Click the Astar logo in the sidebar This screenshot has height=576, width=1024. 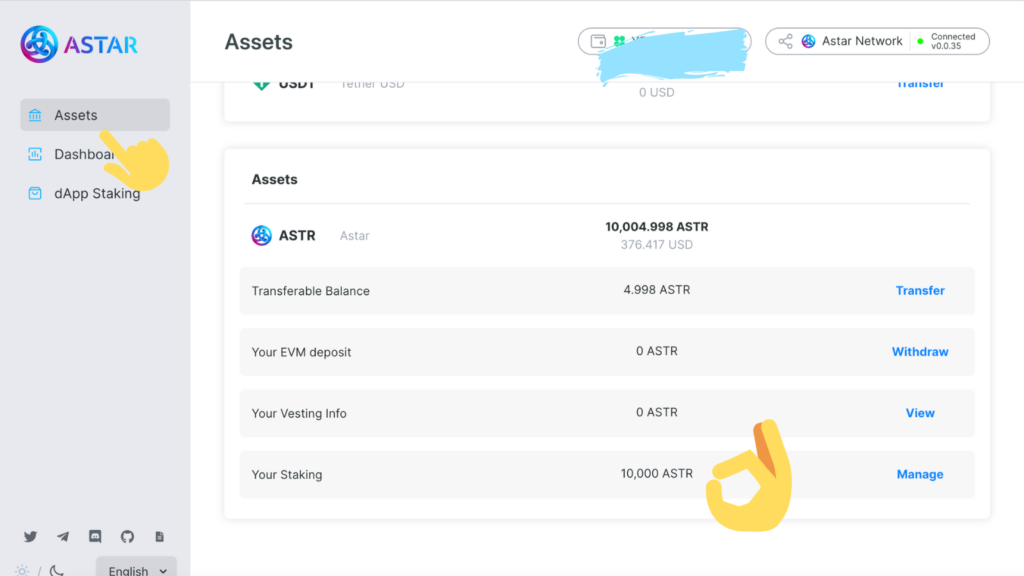click(x=79, y=44)
